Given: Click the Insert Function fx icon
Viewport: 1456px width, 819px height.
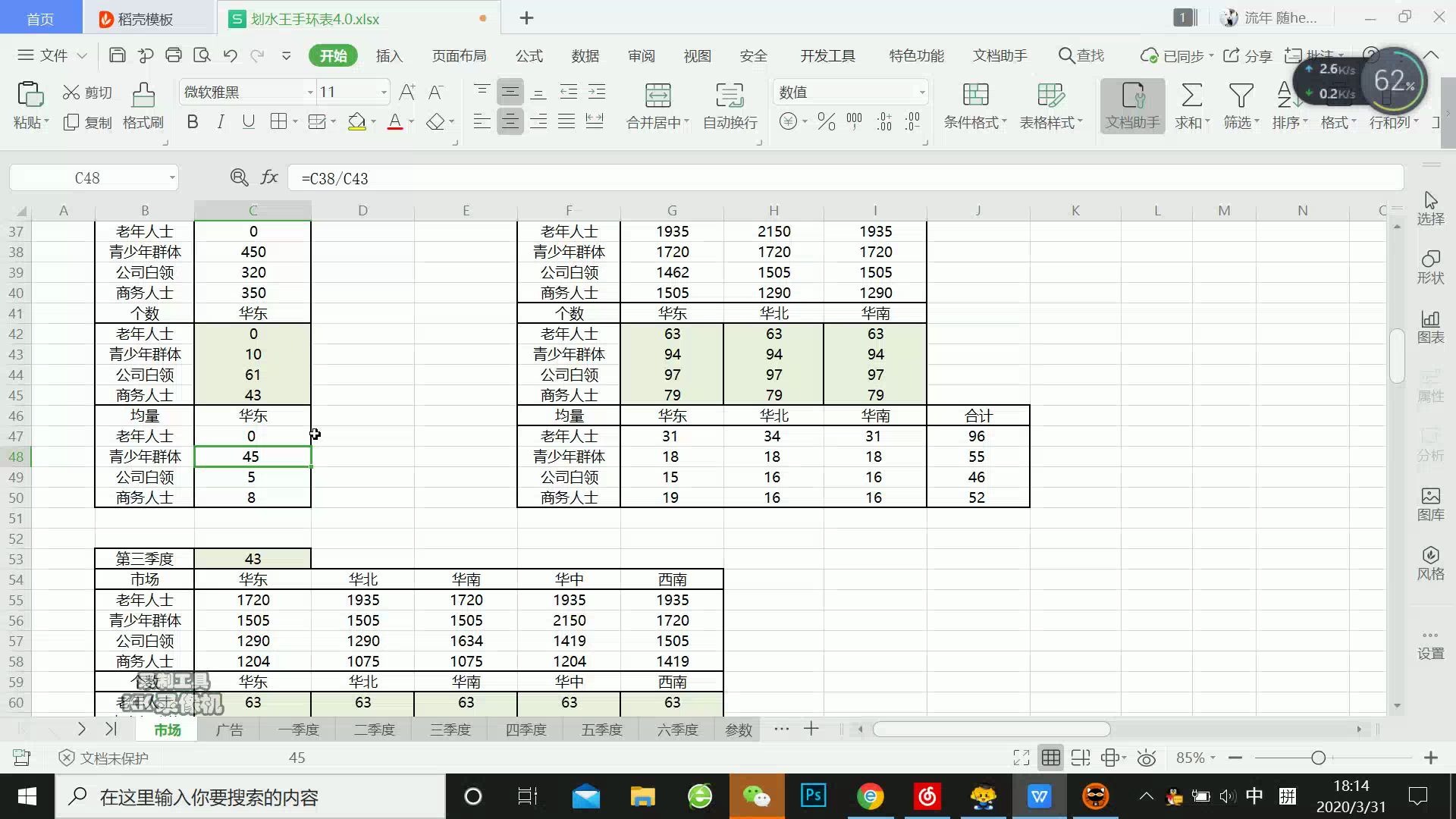Looking at the screenshot, I should point(269,177).
